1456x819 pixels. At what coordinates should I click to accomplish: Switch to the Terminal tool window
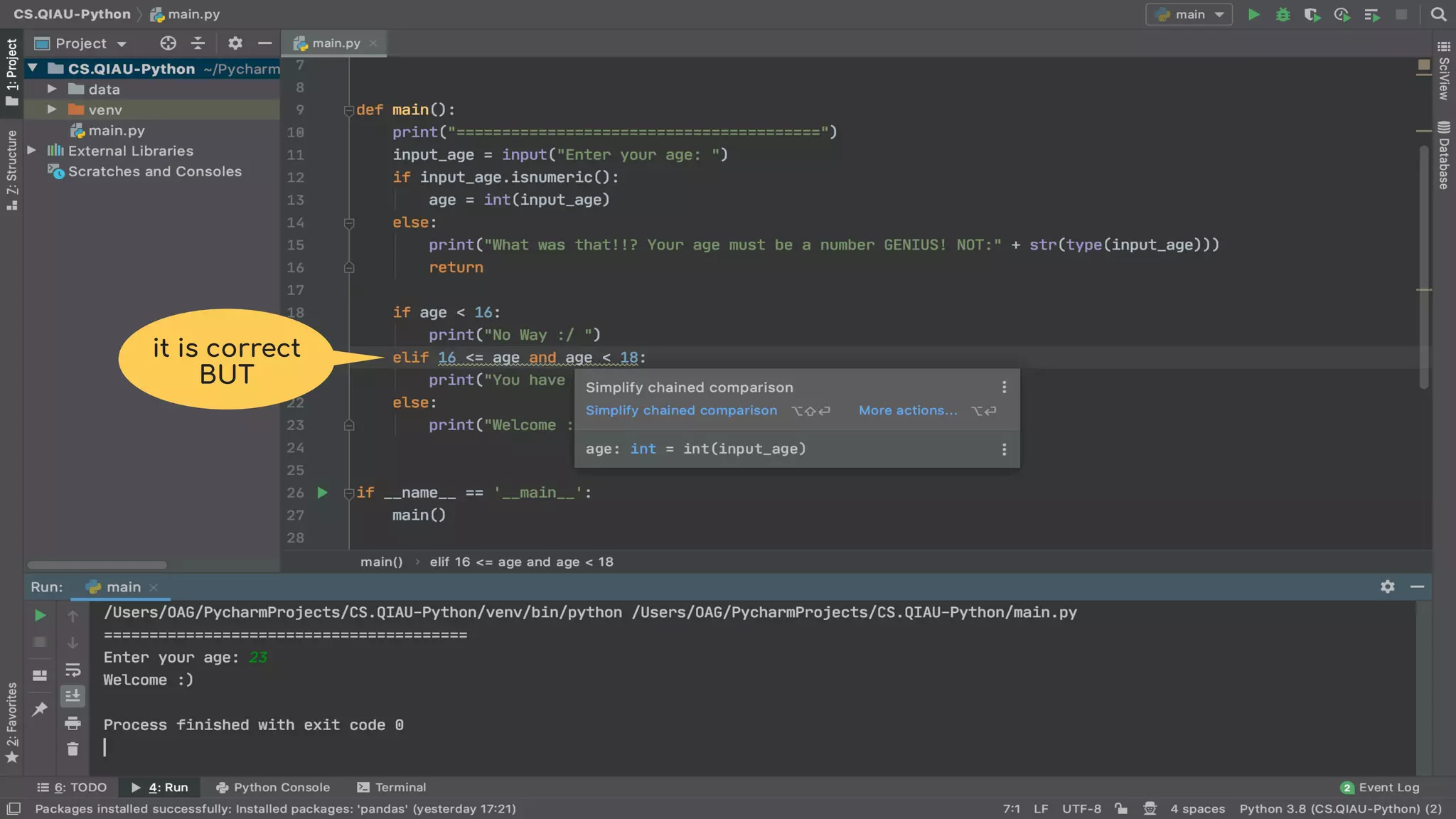[x=392, y=787]
